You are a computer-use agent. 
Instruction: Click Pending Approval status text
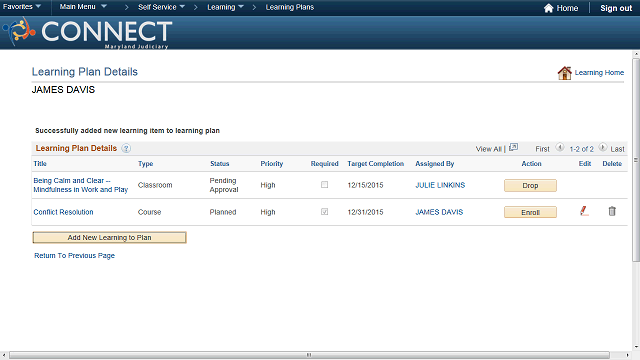224,185
